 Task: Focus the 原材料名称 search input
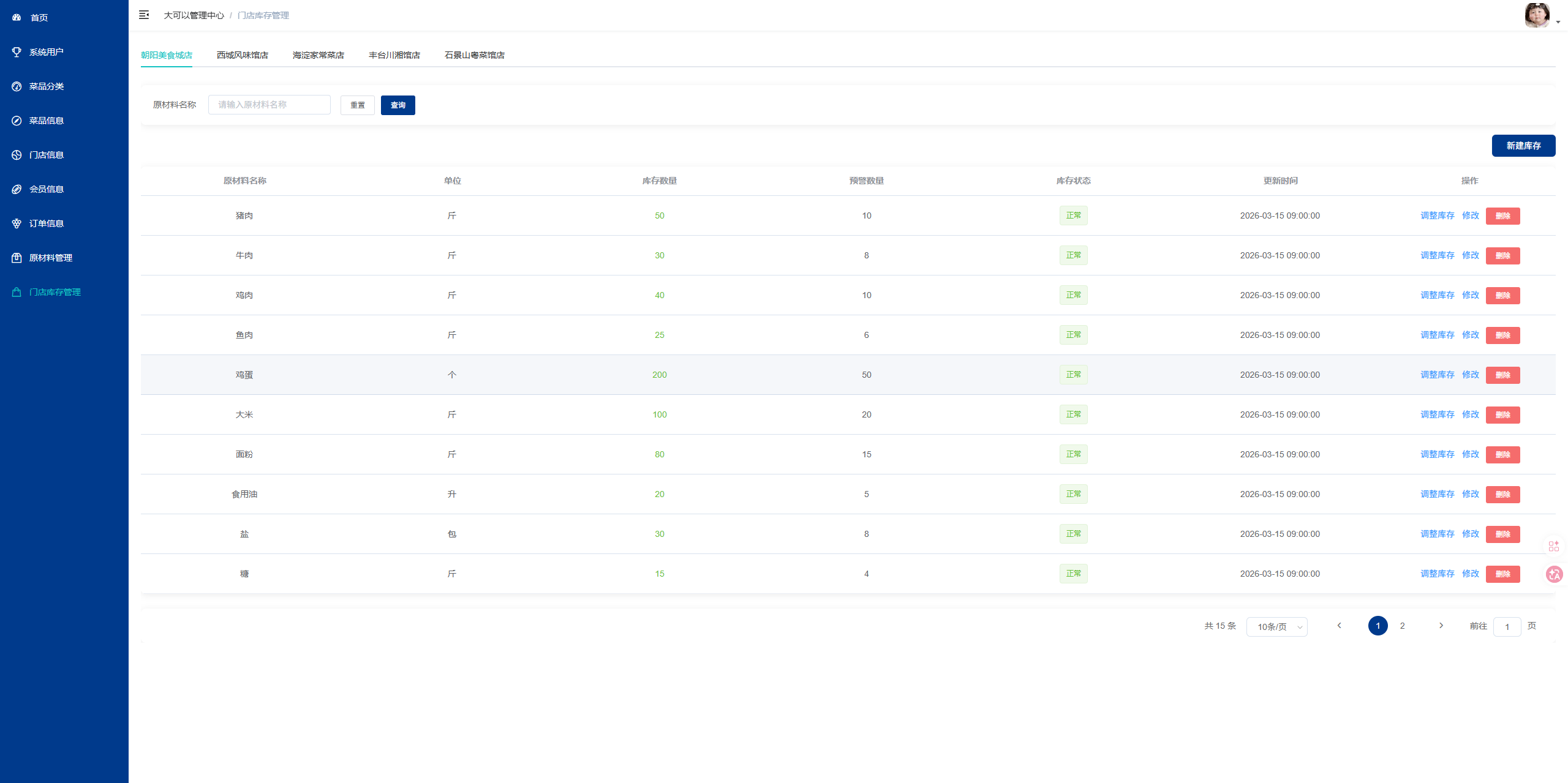tap(269, 105)
